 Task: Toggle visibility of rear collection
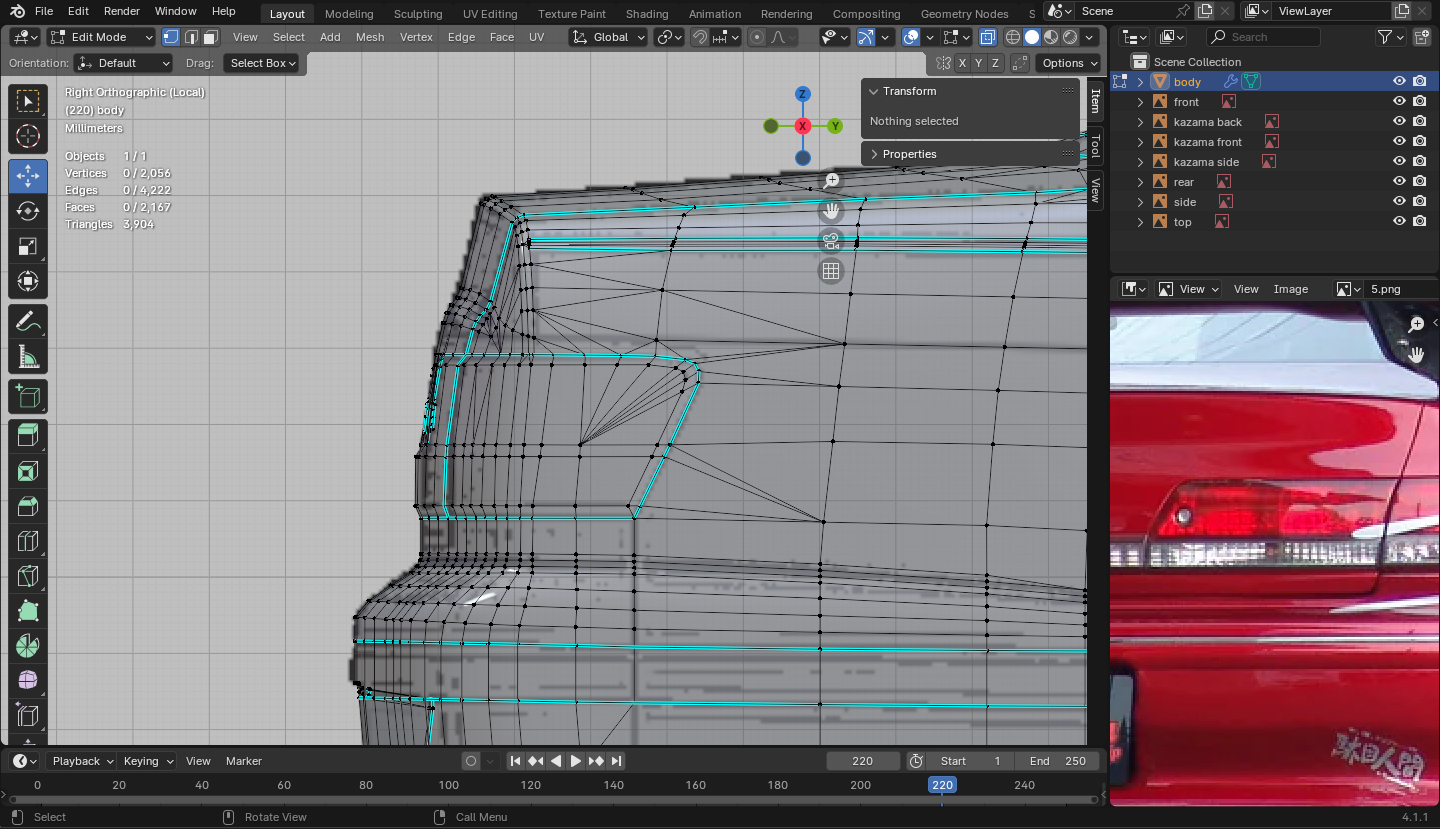1399,182
